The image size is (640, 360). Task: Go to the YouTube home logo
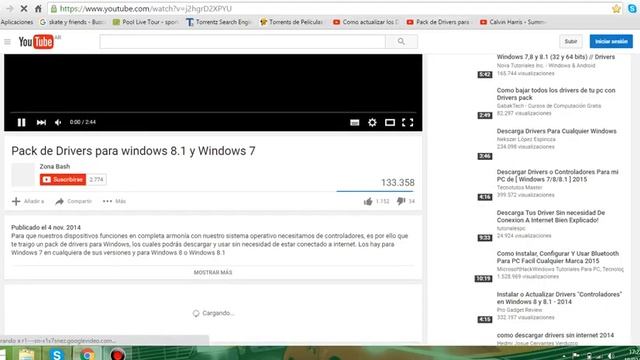pyautogui.click(x=36, y=42)
